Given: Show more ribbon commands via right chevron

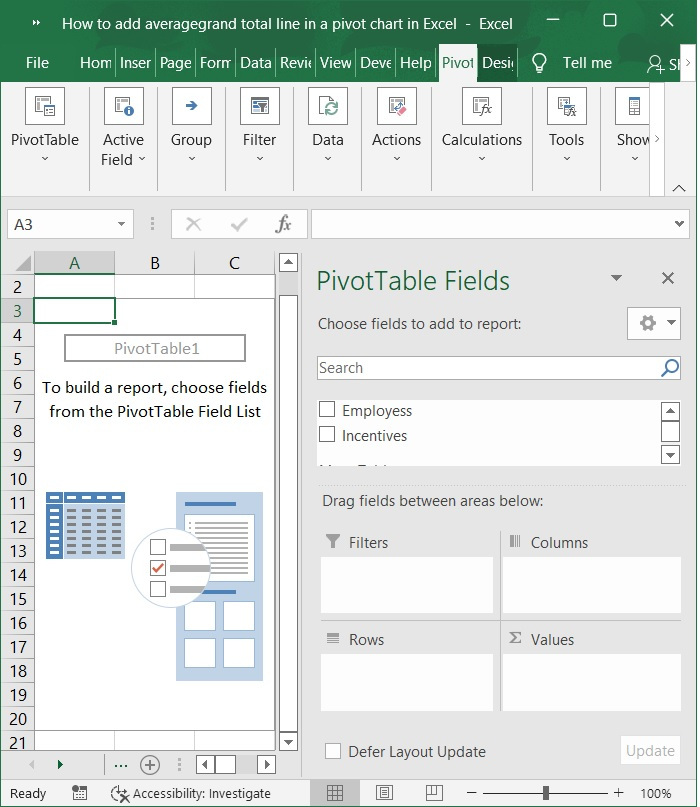Looking at the screenshot, I should coord(657,139).
